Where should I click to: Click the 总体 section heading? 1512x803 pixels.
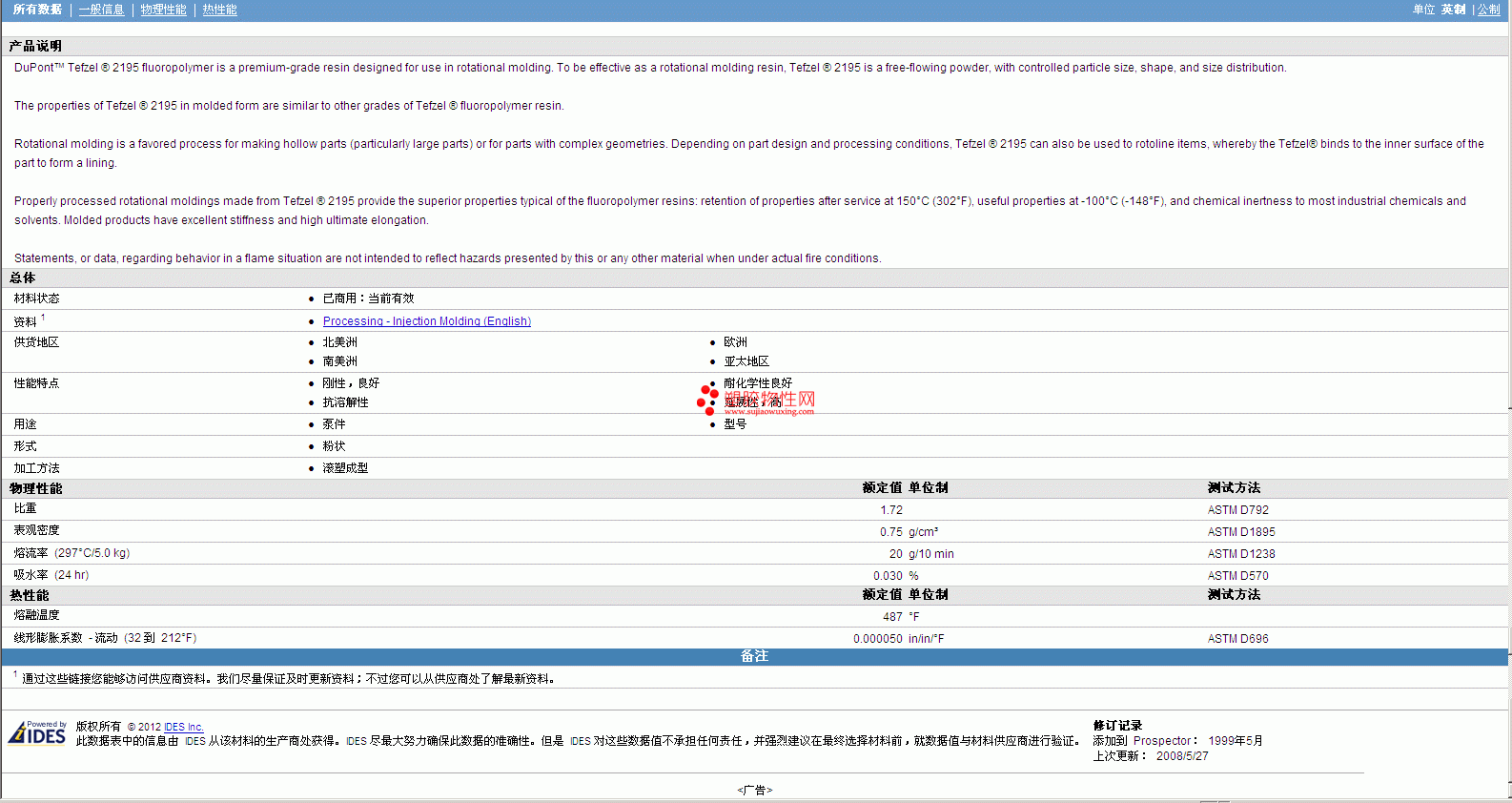23,278
